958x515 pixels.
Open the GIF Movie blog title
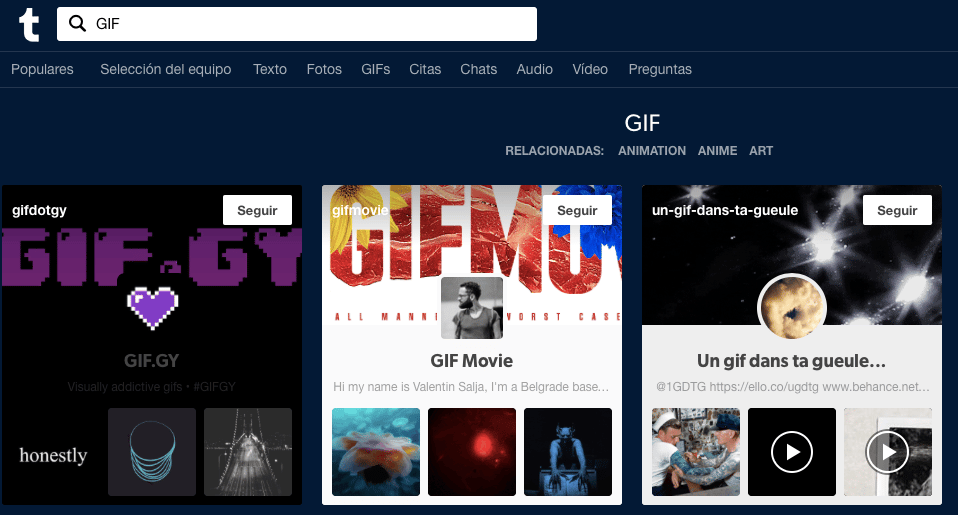coord(472,361)
